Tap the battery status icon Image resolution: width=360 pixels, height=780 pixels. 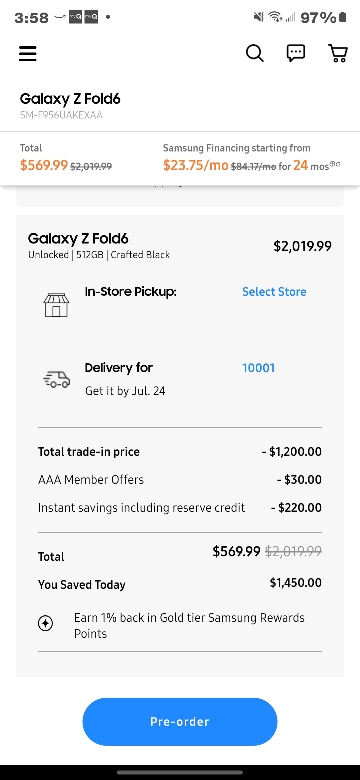click(x=343, y=18)
